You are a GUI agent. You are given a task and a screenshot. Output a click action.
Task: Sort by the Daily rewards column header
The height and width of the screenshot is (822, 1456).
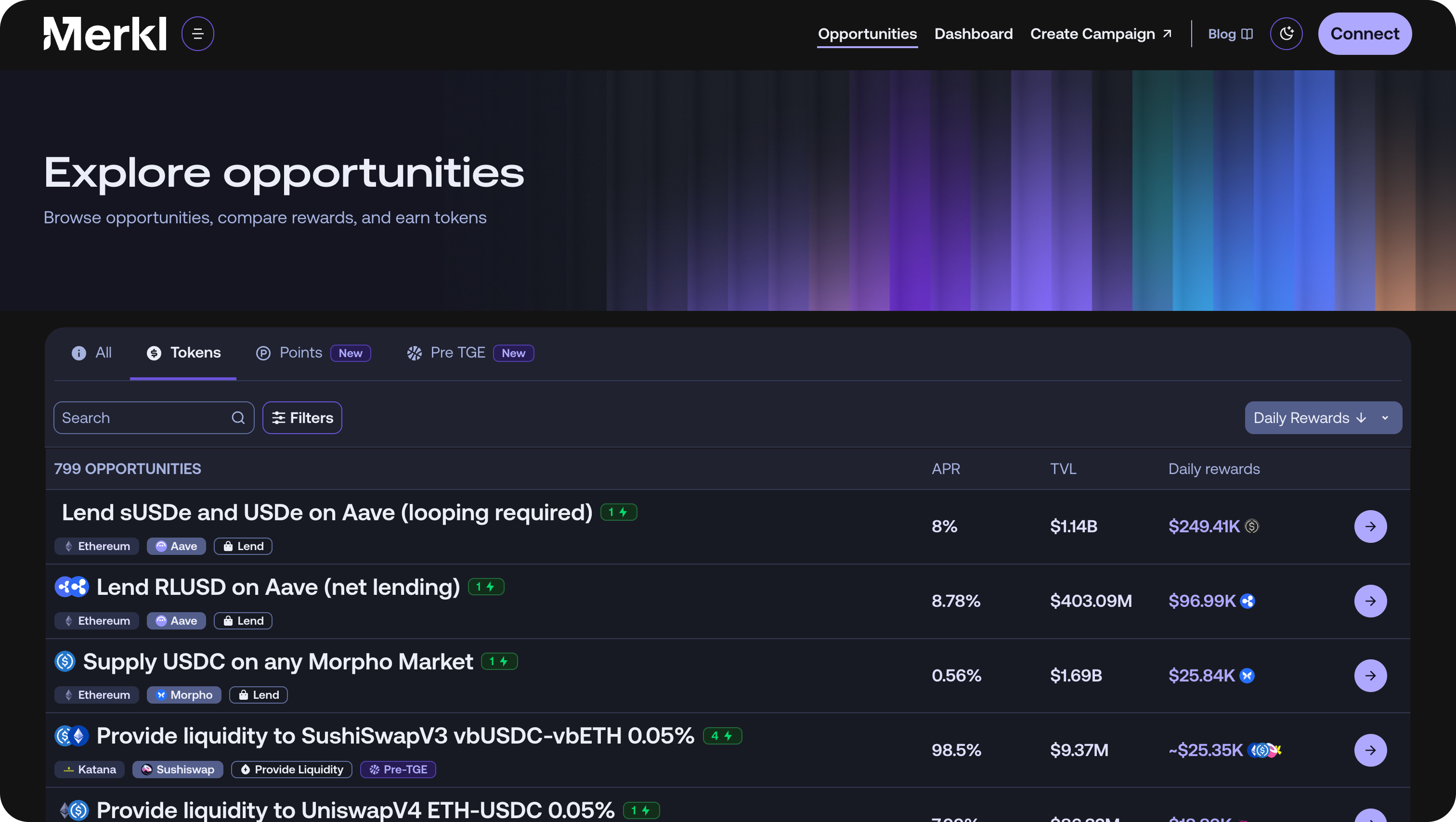coord(1214,469)
